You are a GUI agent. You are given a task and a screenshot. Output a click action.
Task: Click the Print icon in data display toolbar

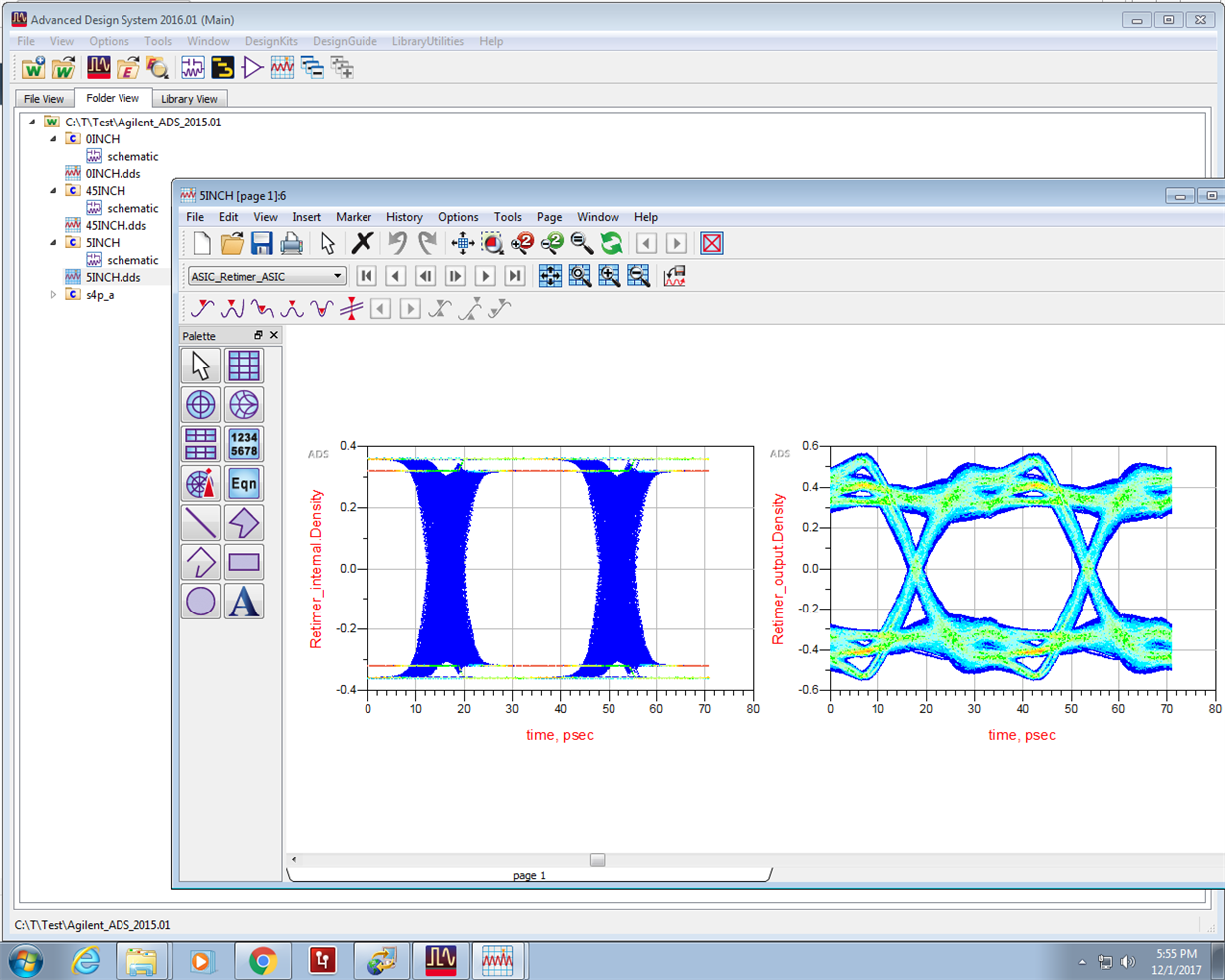click(x=292, y=243)
